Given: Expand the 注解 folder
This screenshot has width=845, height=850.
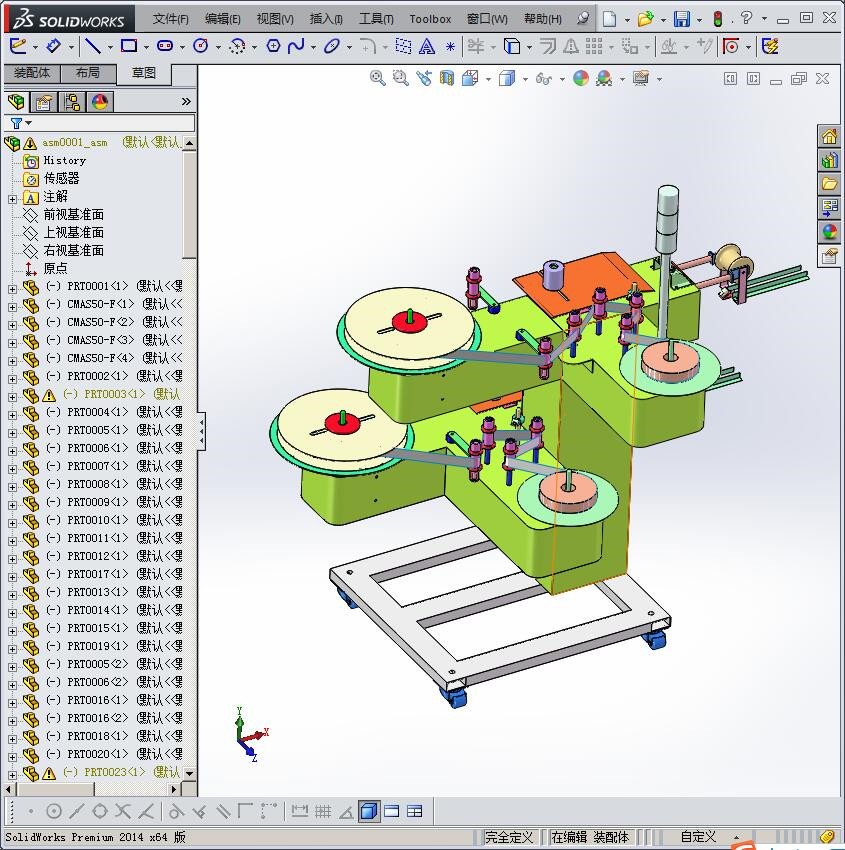Looking at the screenshot, I should pyautogui.click(x=12, y=199).
